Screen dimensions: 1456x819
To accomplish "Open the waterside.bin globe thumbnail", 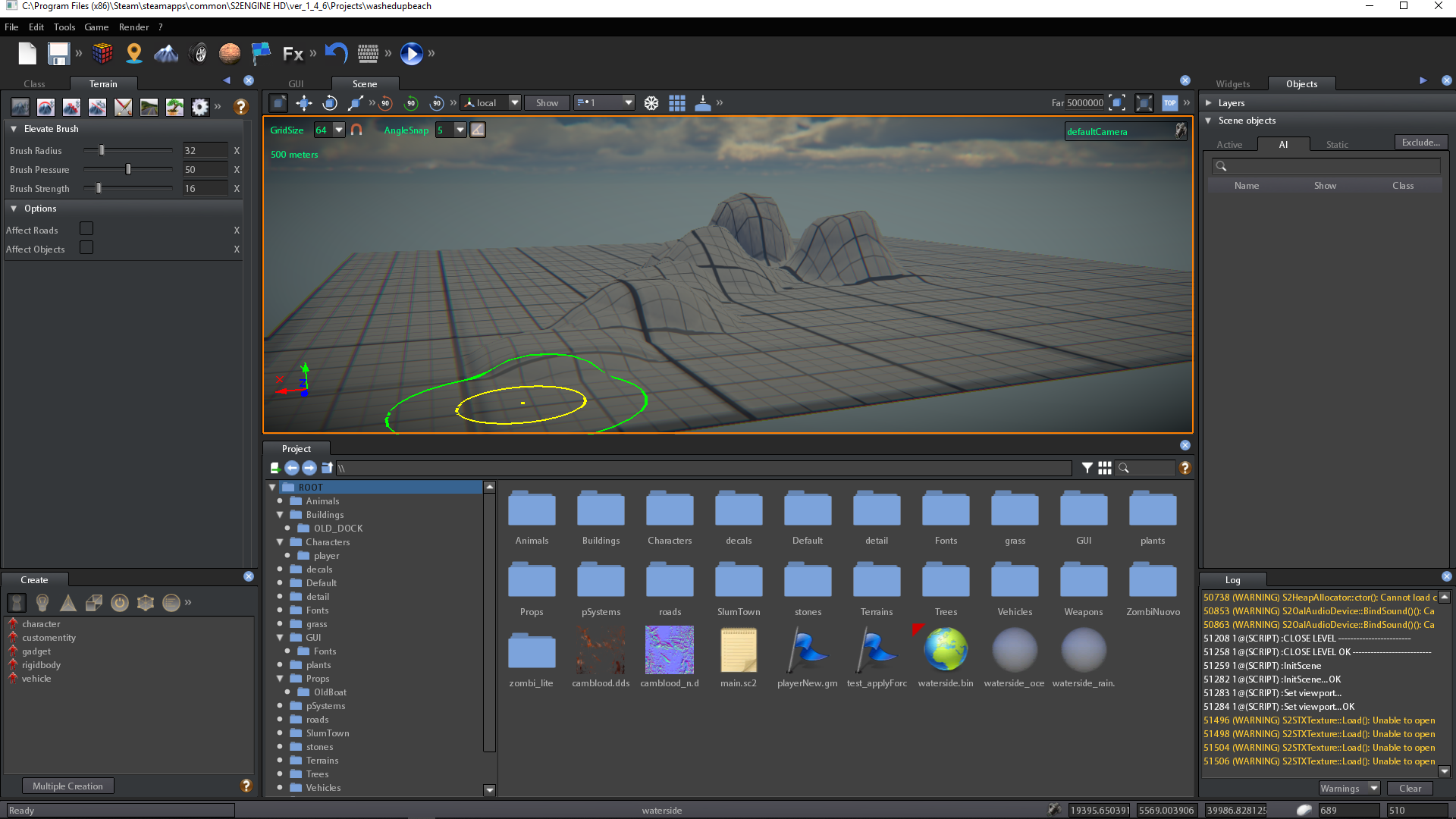I will 945,650.
